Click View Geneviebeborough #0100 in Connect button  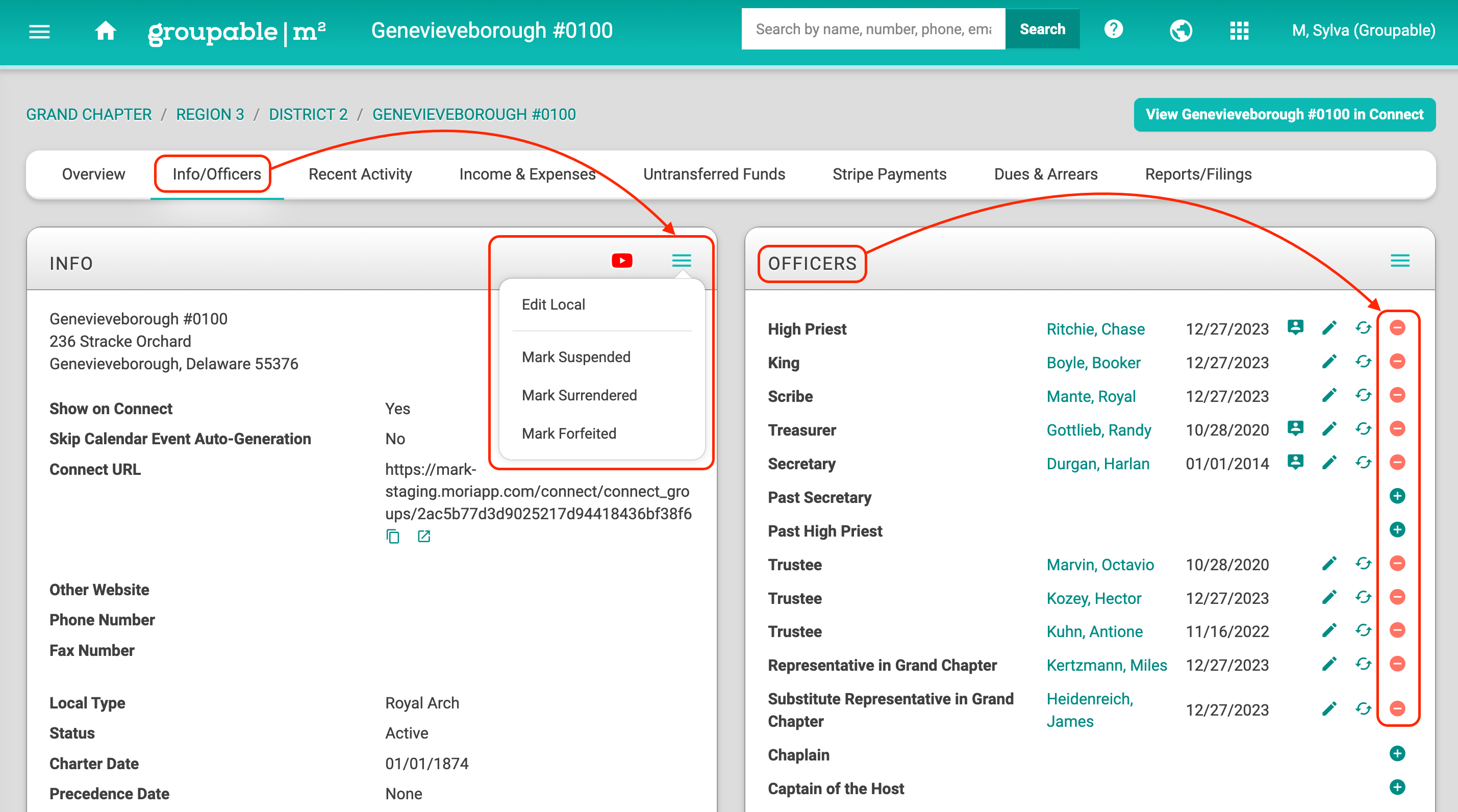pyautogui.click(x=1284, y=115)
